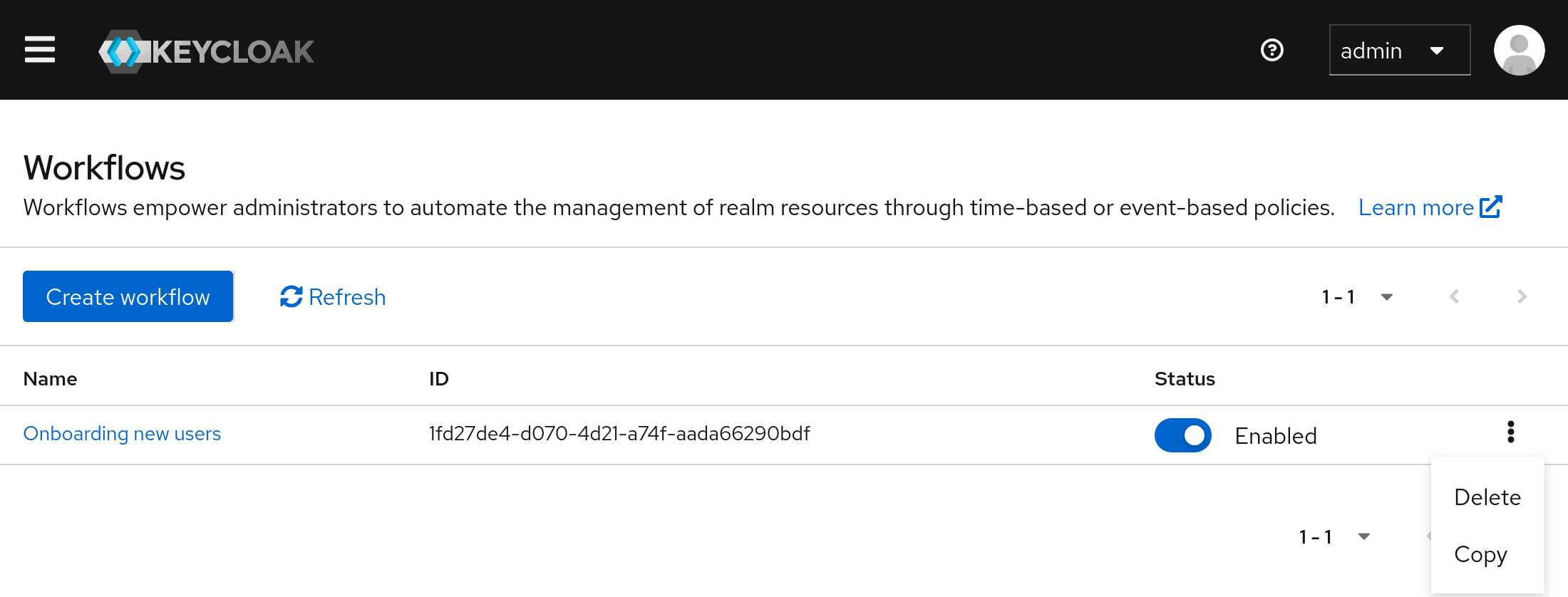Image resolution: width=1568 pixels, height=597 pixels.
Task: Click the external link icon next to Learn more
Action: click(1491, 207)
